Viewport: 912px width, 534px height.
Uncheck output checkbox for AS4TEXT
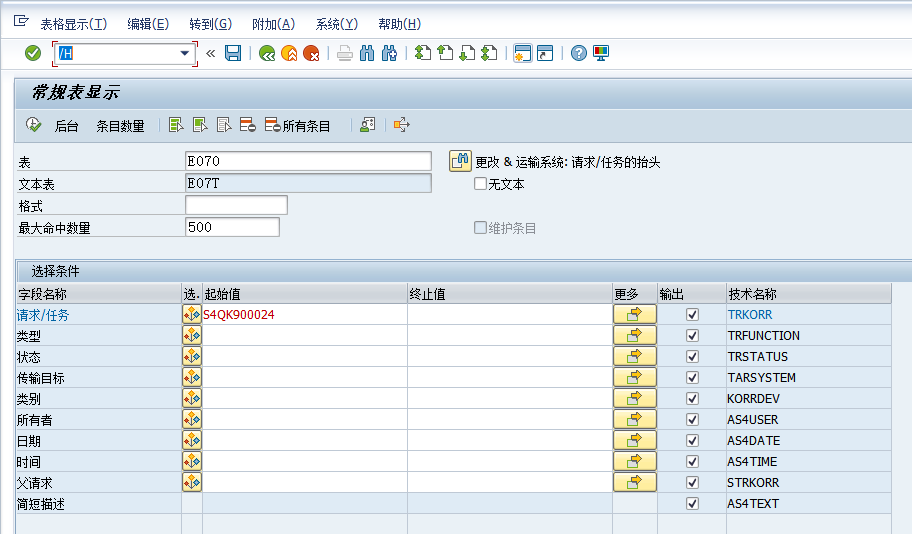[692, 503]
